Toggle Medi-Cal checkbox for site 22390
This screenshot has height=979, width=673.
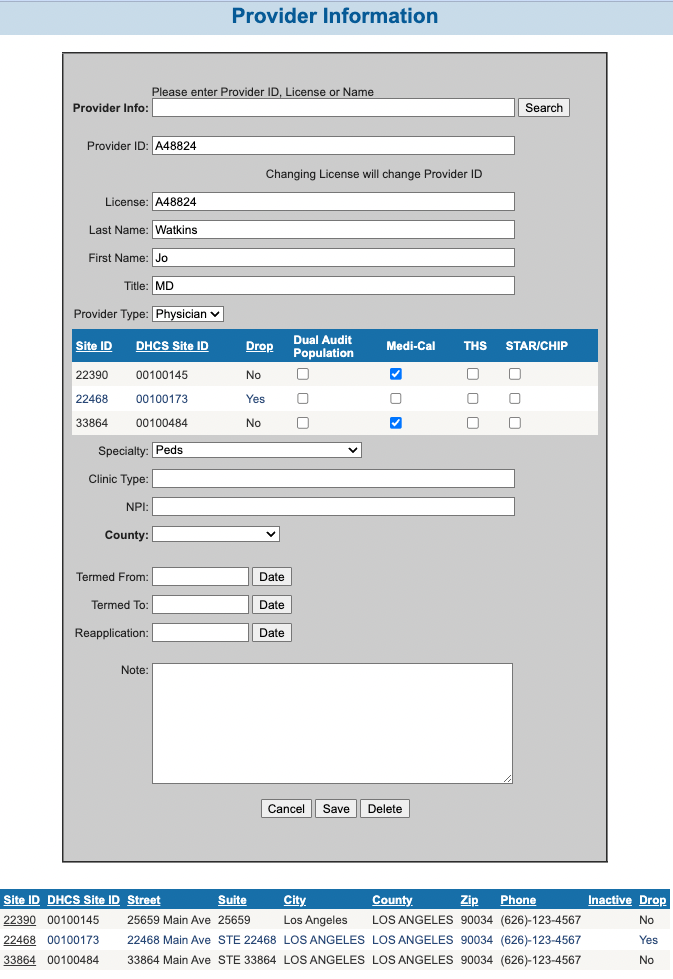pos(395,374)
